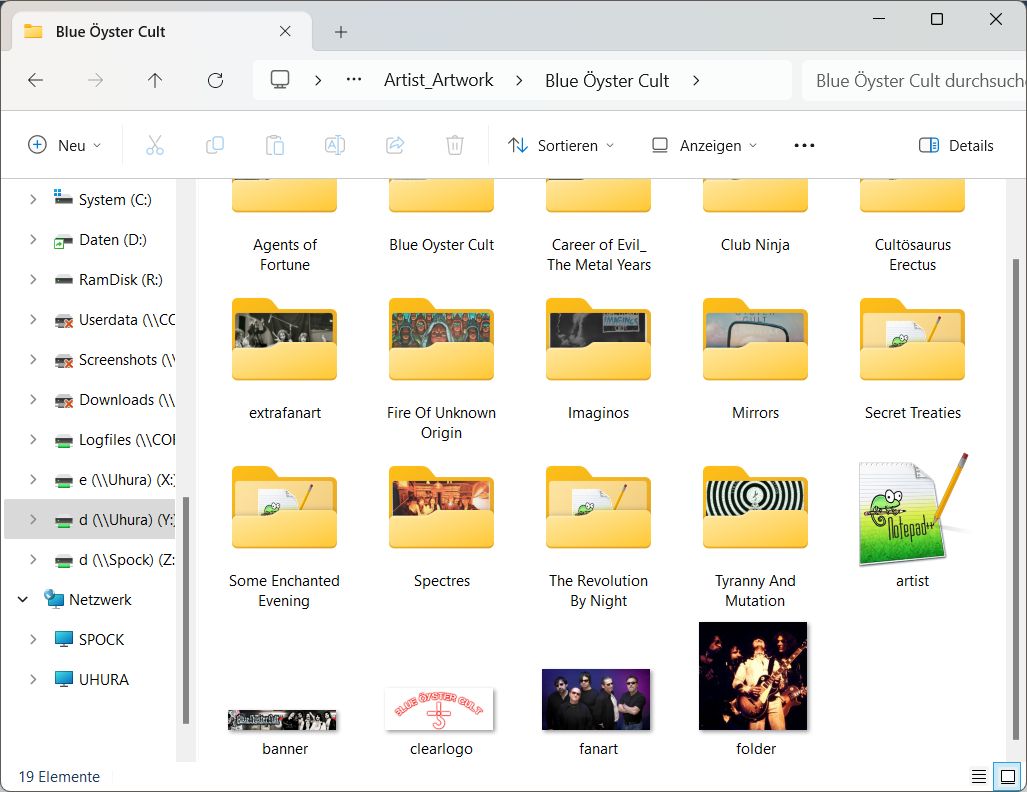Select the Agents of Fortune folder

(x=284, y=227)
